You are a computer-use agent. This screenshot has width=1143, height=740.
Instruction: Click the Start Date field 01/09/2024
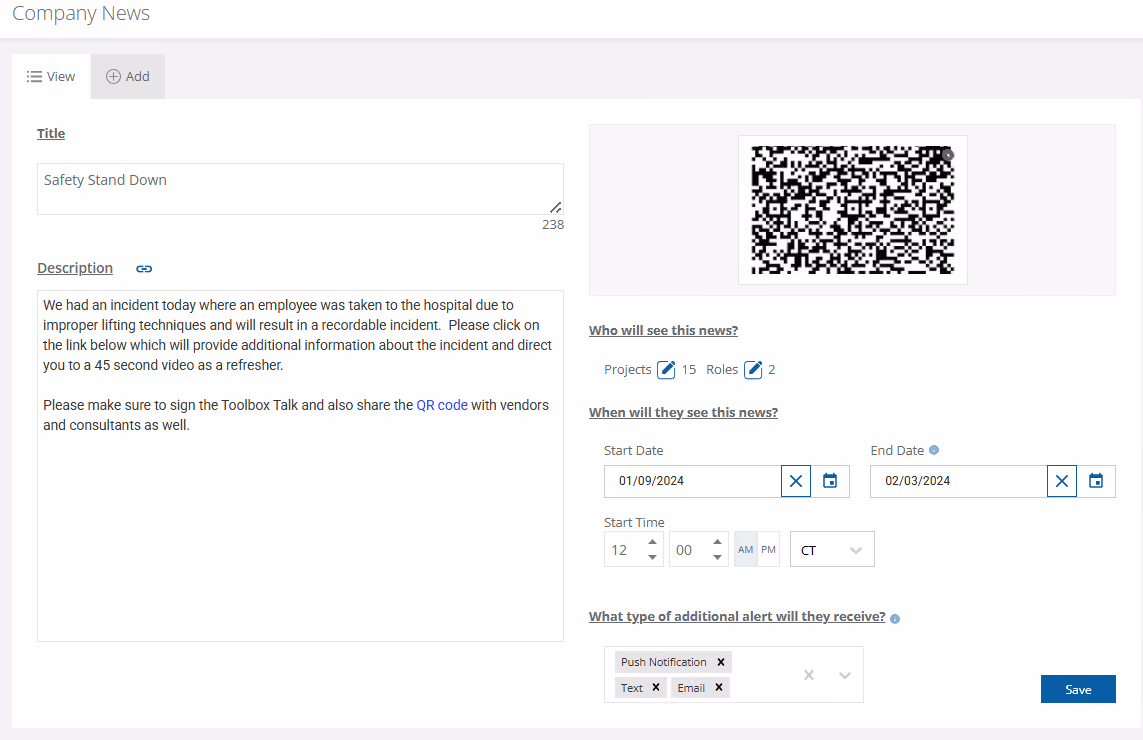[693, 481]
